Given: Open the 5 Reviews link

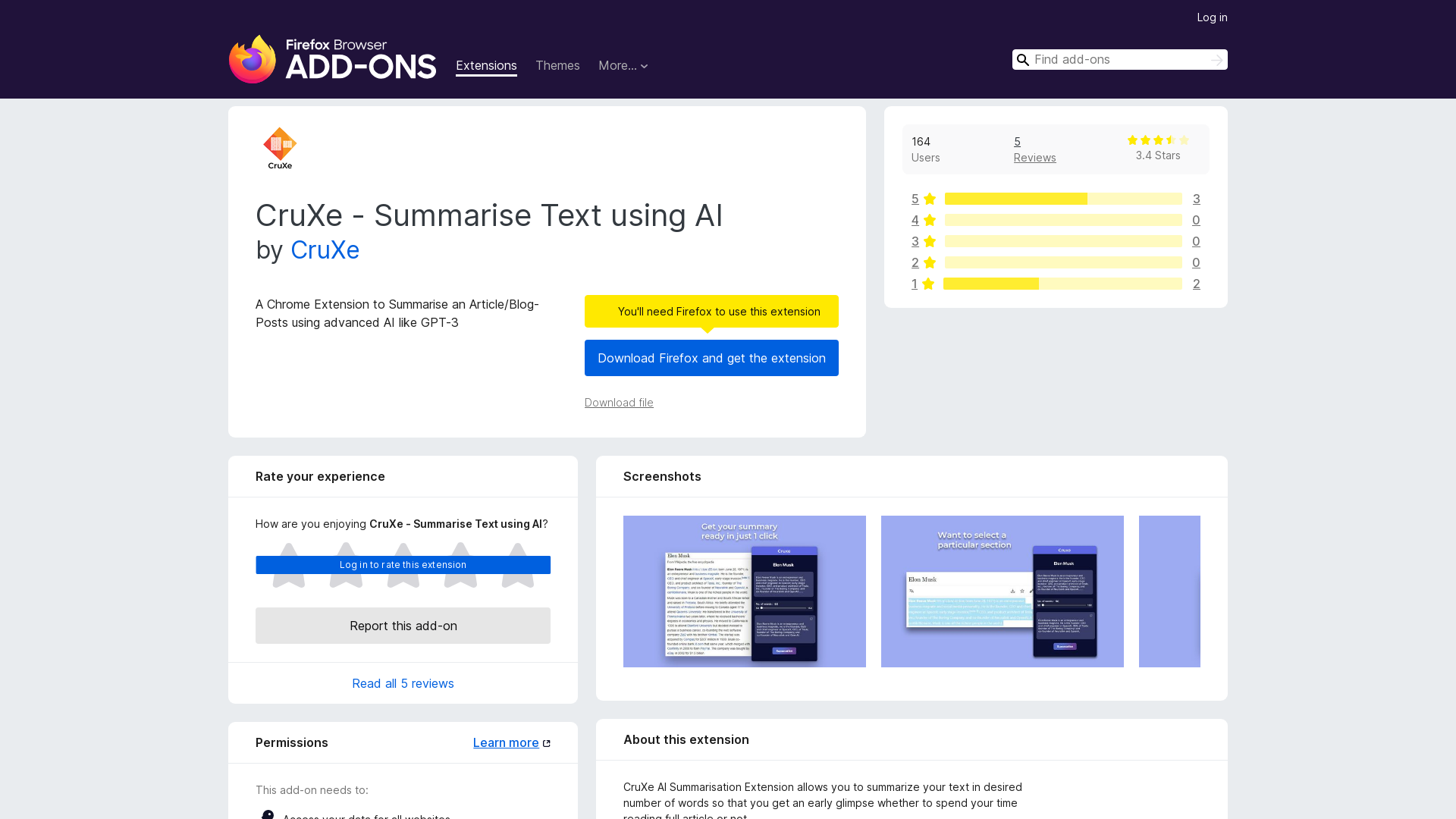Looking at the screenshot, I should [x=1034, y=149].
